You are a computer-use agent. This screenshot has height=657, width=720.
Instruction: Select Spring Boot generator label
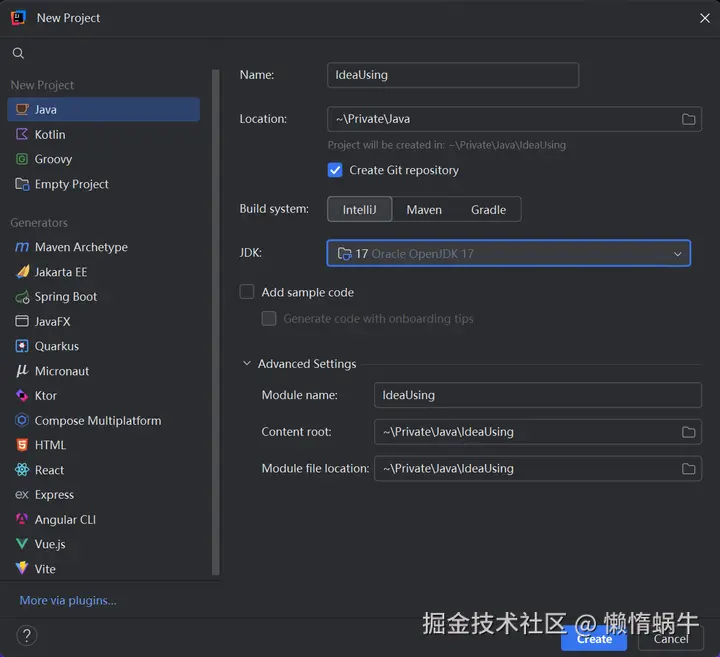66,297
